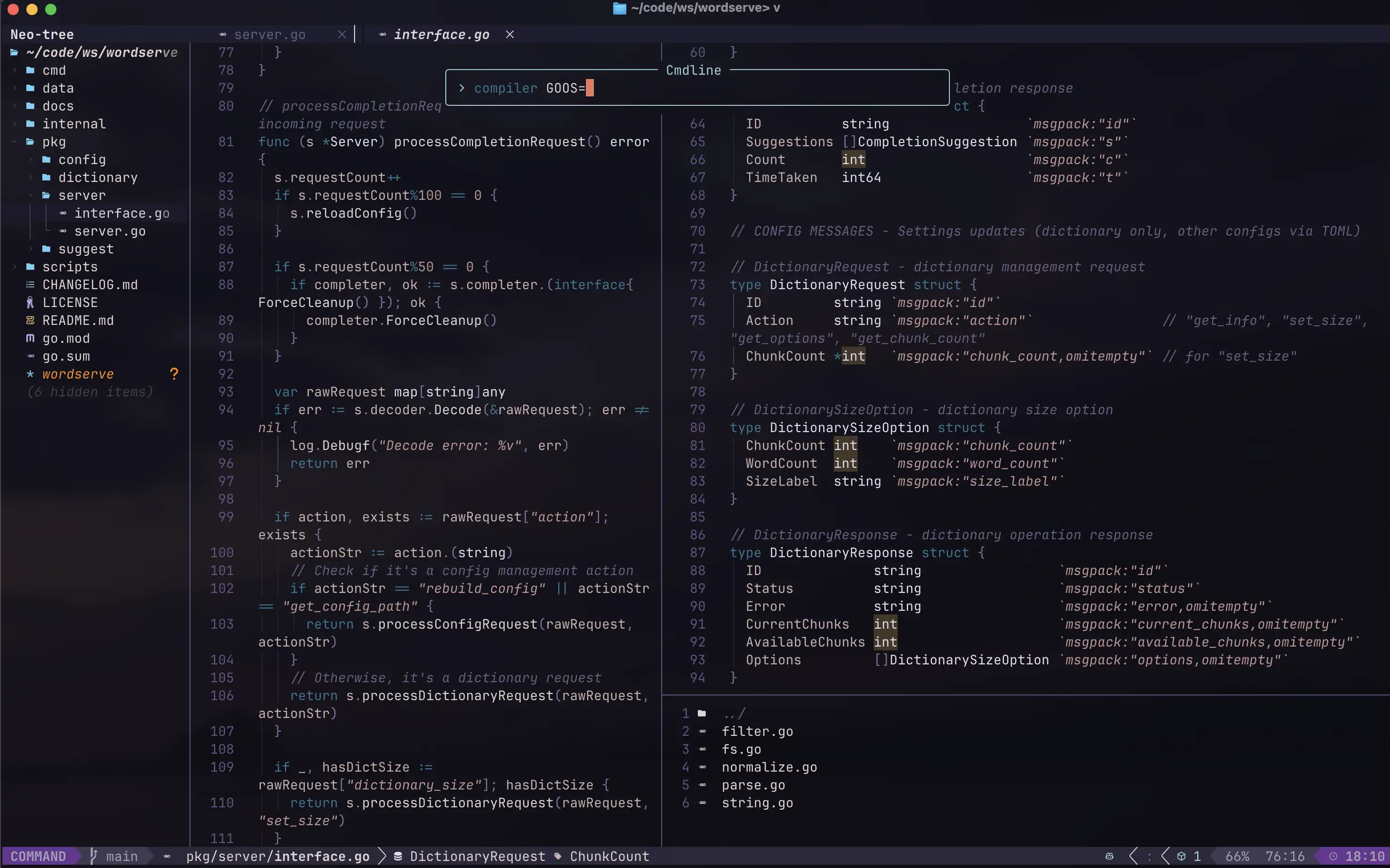Image resolution: width=1390 pixels, height=868 pixels.
Task: Click the go.mod file icon
Action: (30, 338)
